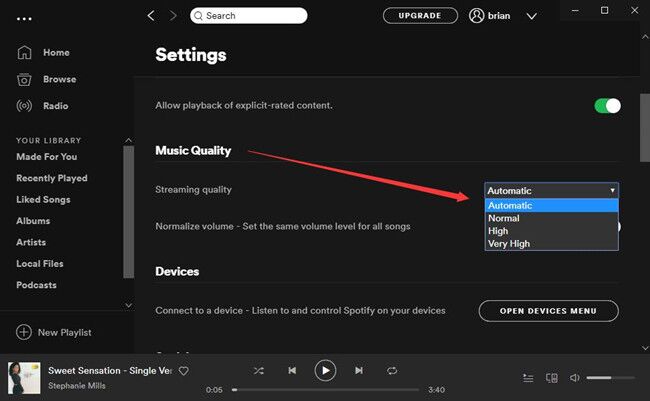The height and width of the screenshot is (401, 650).
Task: Click the sidebar down arrow under Podcasts
Action: pos(129,305)
